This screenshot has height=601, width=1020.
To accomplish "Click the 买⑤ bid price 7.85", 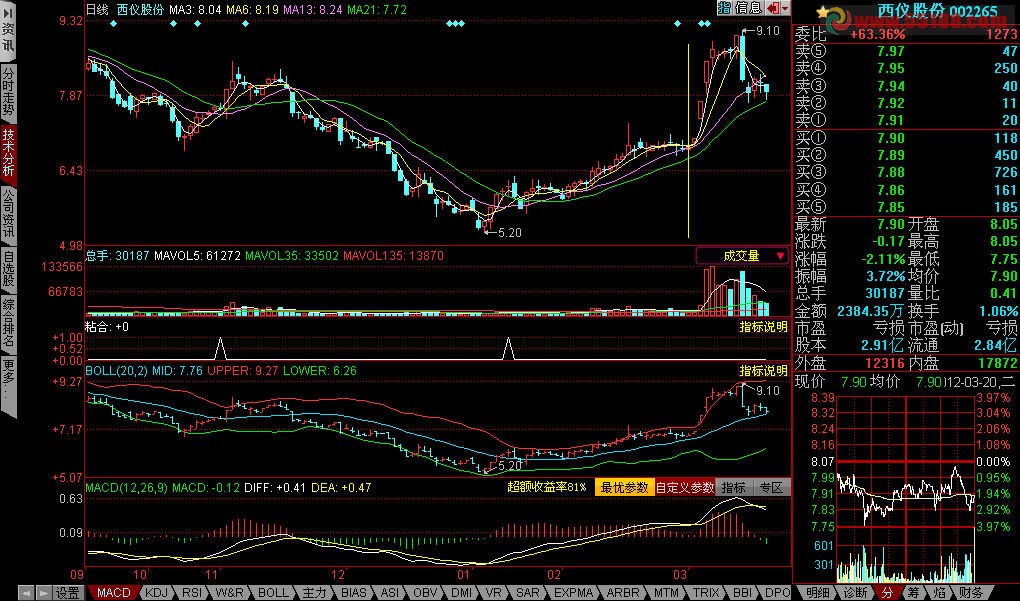I will [891, 207].
